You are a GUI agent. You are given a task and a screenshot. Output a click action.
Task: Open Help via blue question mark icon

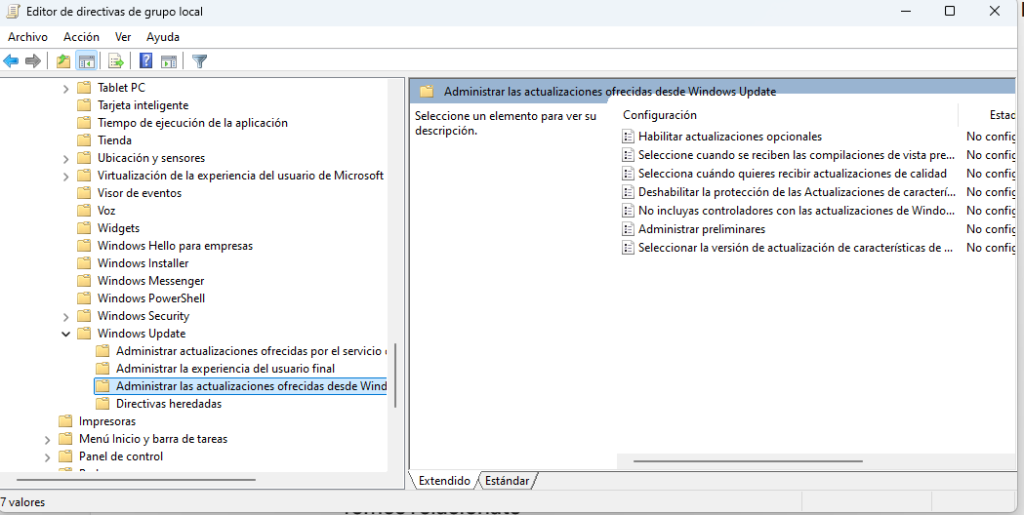tap(146, 61)
